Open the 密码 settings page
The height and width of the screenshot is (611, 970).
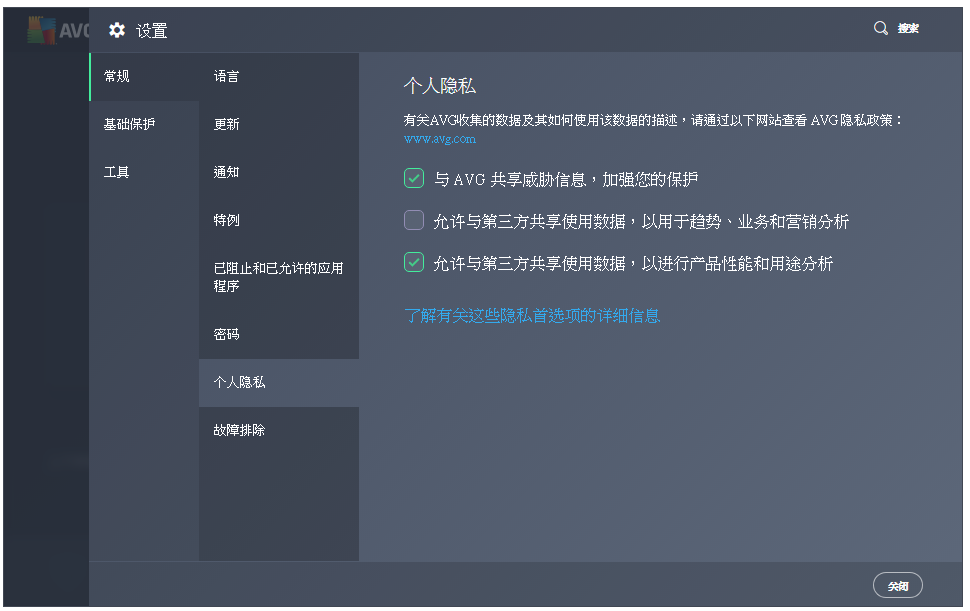tap(226, 333)
